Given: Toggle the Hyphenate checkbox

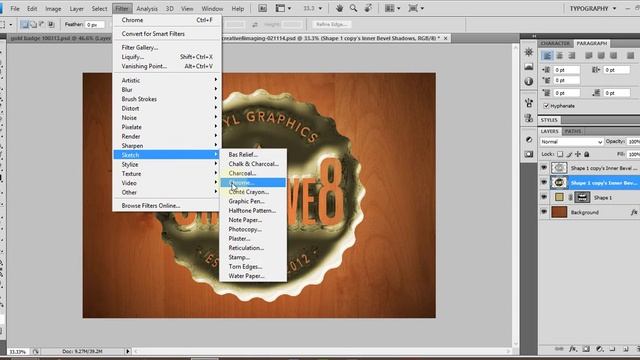Looking at the screenshot, I should click(x=546, y=106).
